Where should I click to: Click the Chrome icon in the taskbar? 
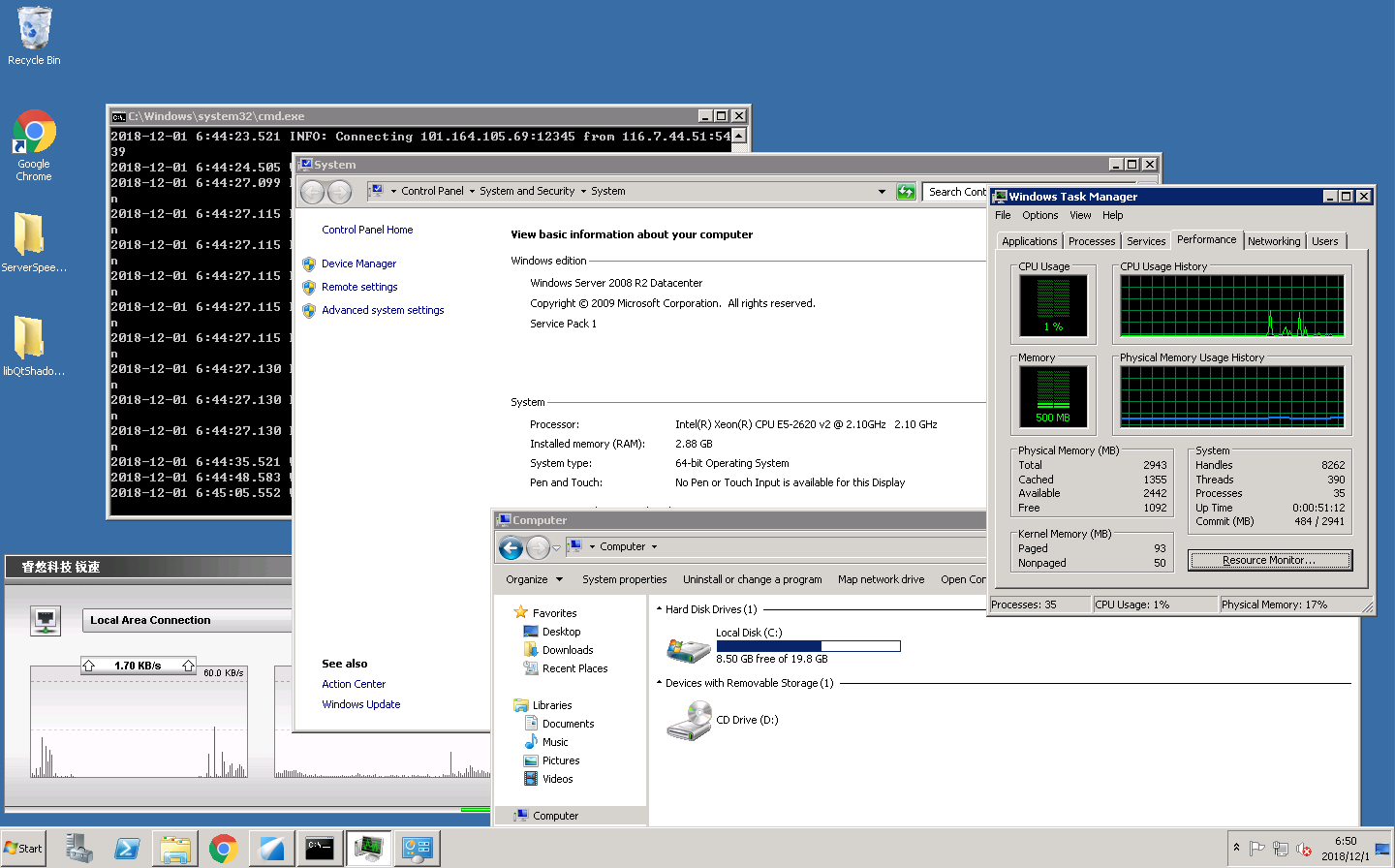(223, 849)
